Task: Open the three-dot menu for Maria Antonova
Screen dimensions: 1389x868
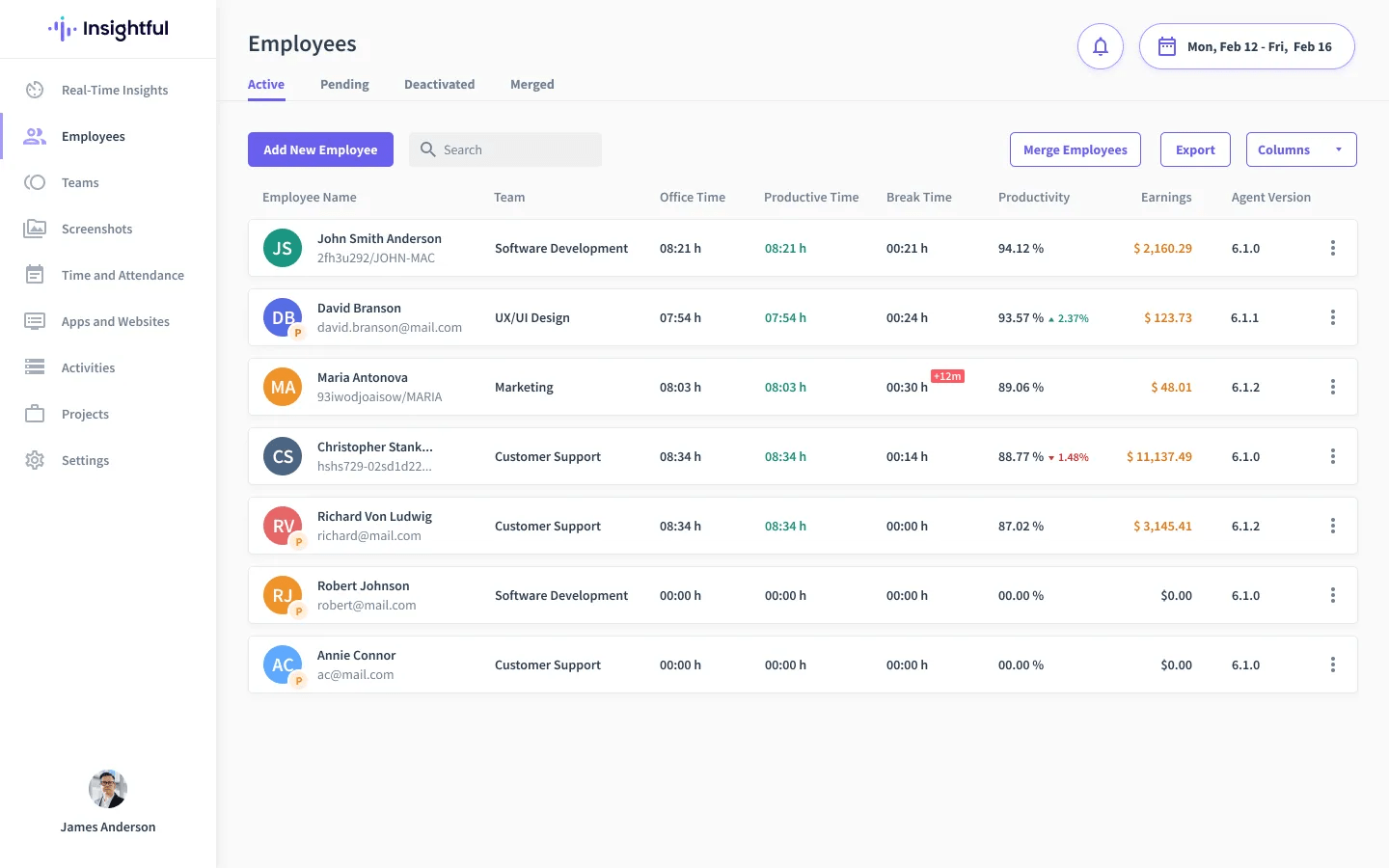Action: click(x=1333, y=387)
